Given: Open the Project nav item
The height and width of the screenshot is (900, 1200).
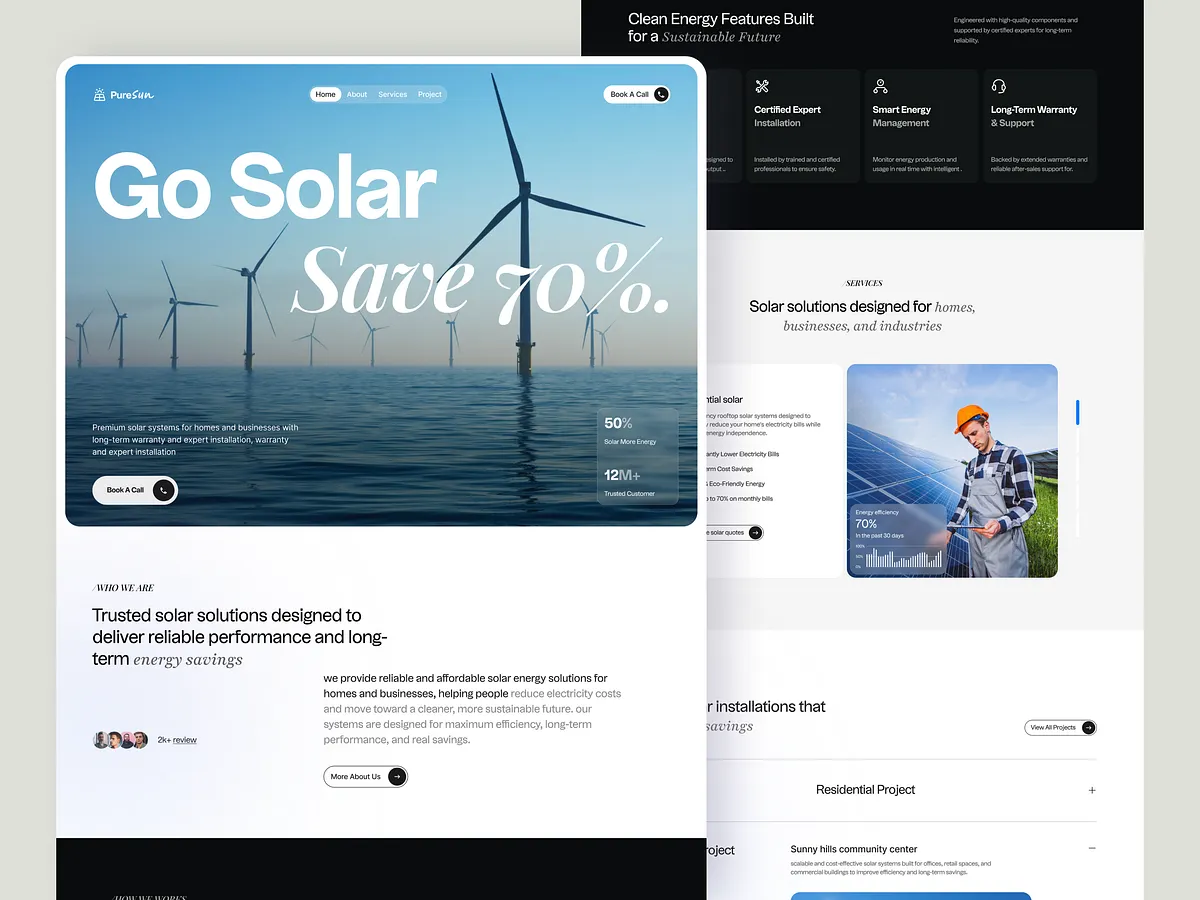Looking at the screenshot, I should [430, 94].
